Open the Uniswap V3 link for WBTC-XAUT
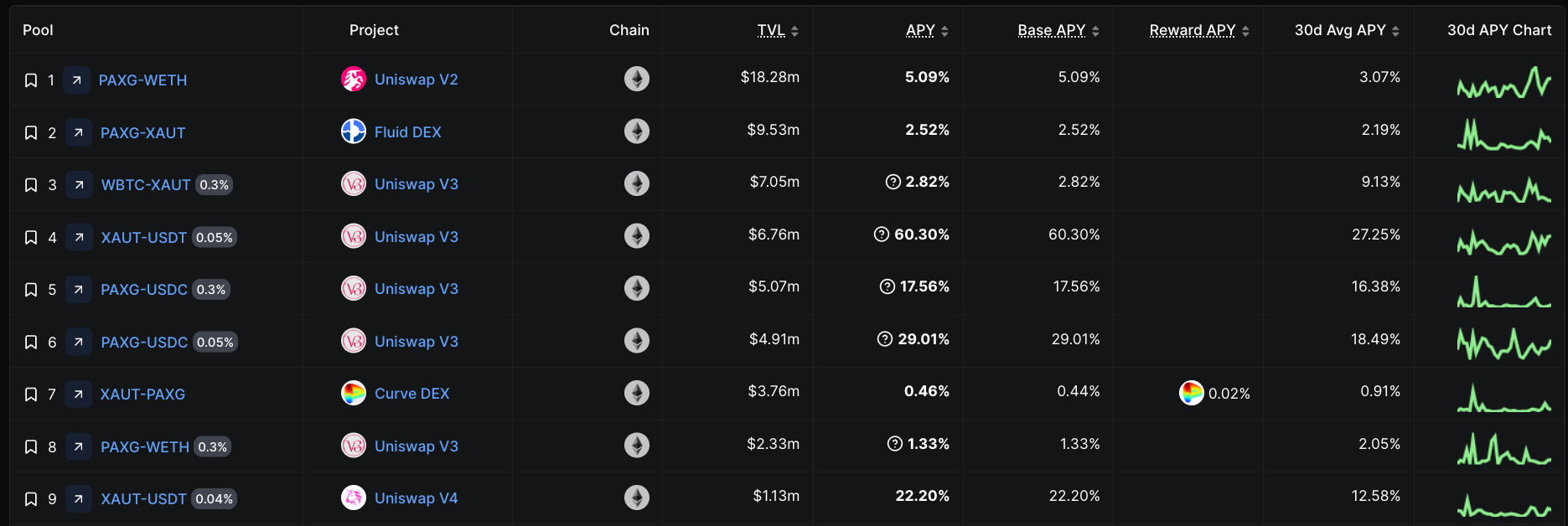1568x526 pixels. point(416,184)
